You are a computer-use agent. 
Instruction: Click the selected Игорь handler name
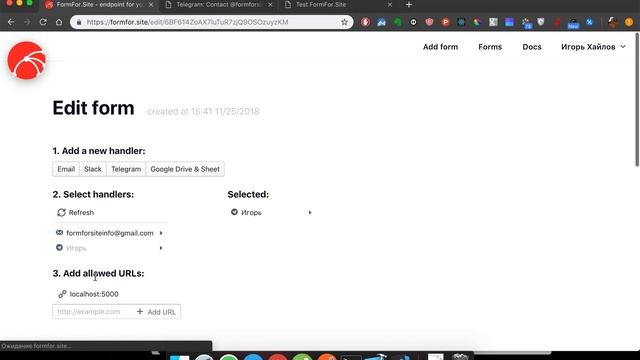251,213
